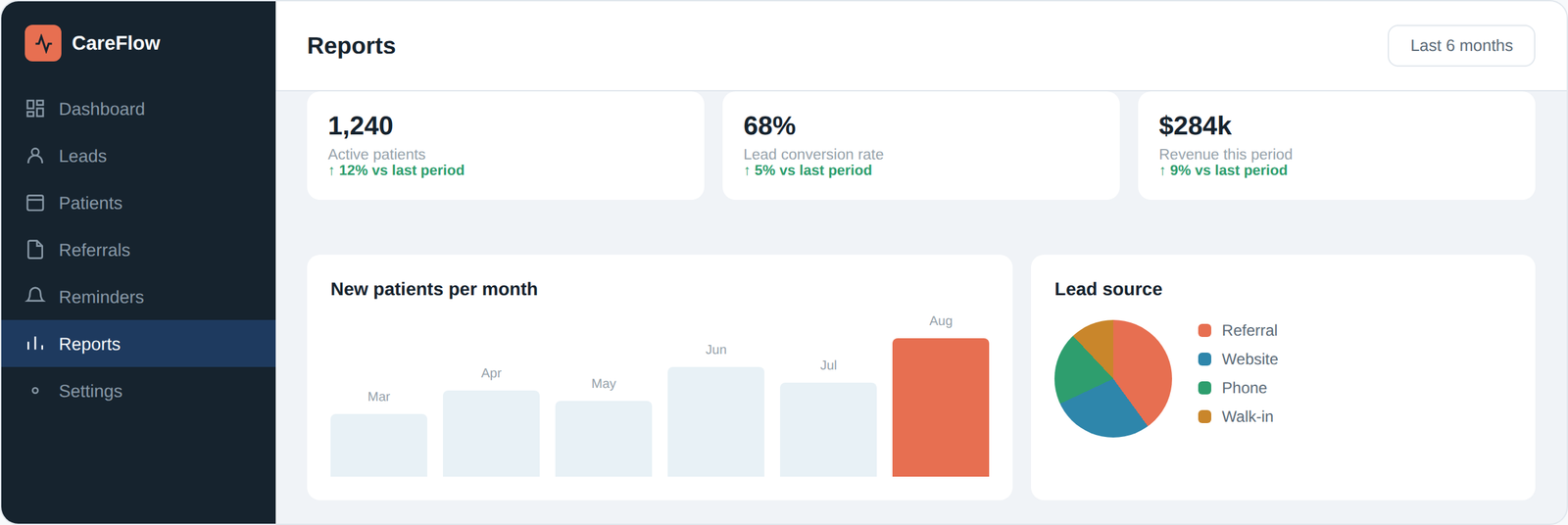Open the Last 6 months period selector
Image resolution: width=1568 pixels, height=525 pixels.
1461,46
